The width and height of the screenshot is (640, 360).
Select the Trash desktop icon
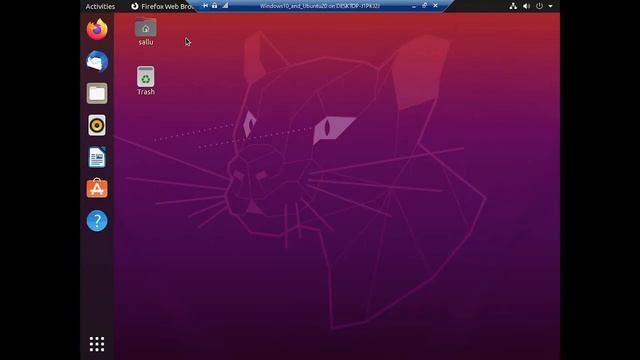click(x=146, y=81)
